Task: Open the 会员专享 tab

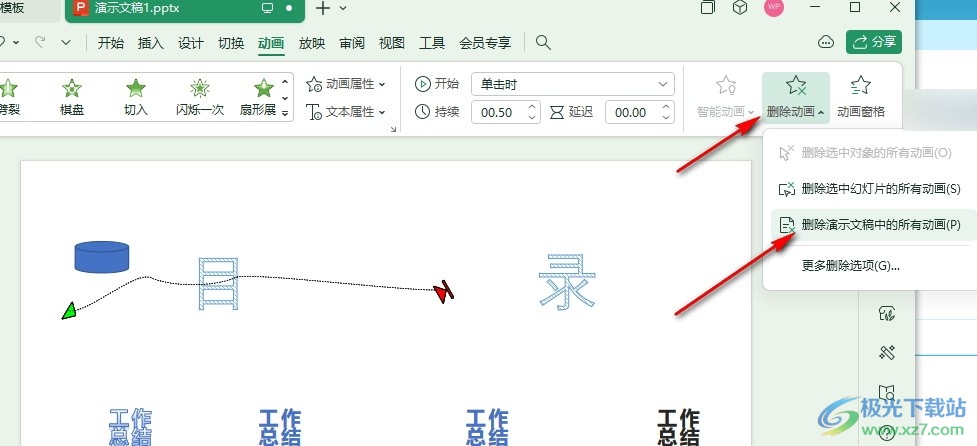Action: (x=485, y=43)
